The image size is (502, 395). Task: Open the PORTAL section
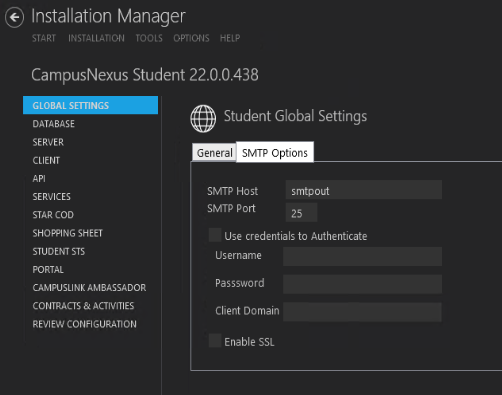coord(48,270)
